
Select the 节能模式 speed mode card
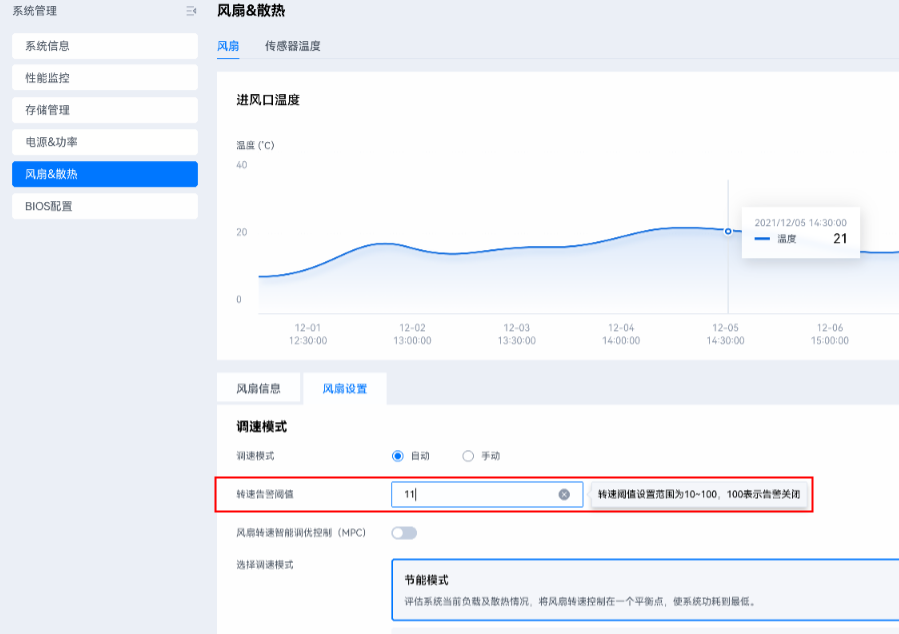pyautogui.click(x=640, y=590)
